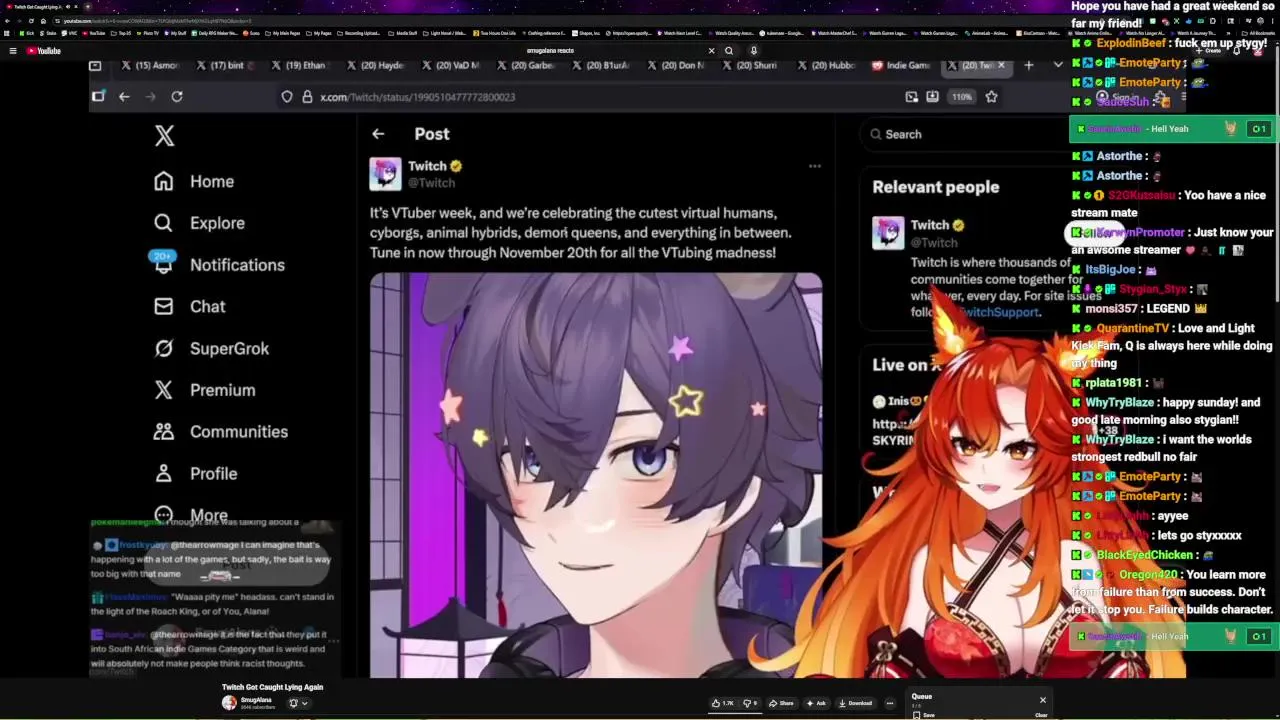Screen dimensions: 1280x720
Task: Open Communities in X sidebar
Action: click(220, 432)
